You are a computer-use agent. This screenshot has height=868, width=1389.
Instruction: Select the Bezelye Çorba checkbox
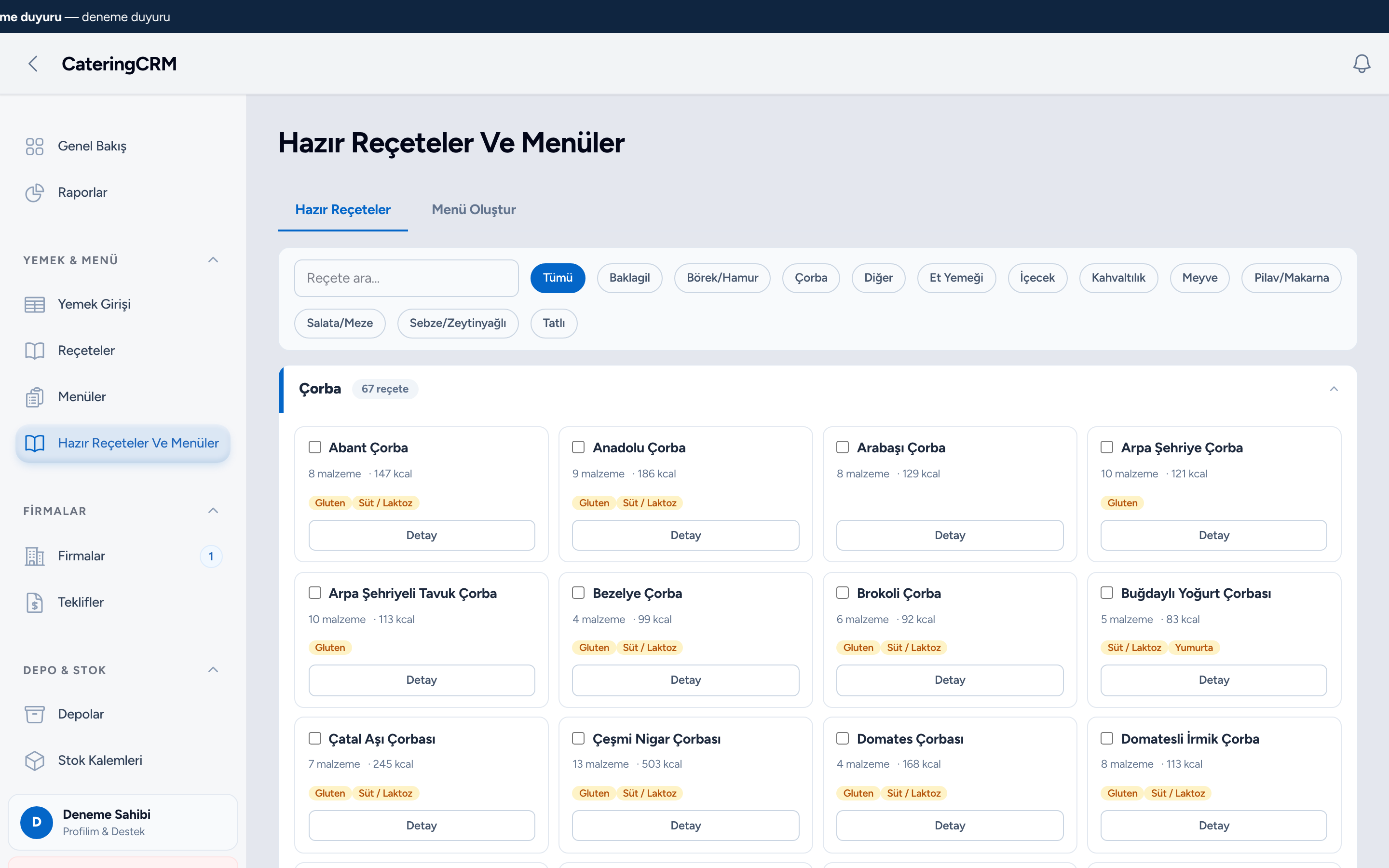[x=579, y=593]
